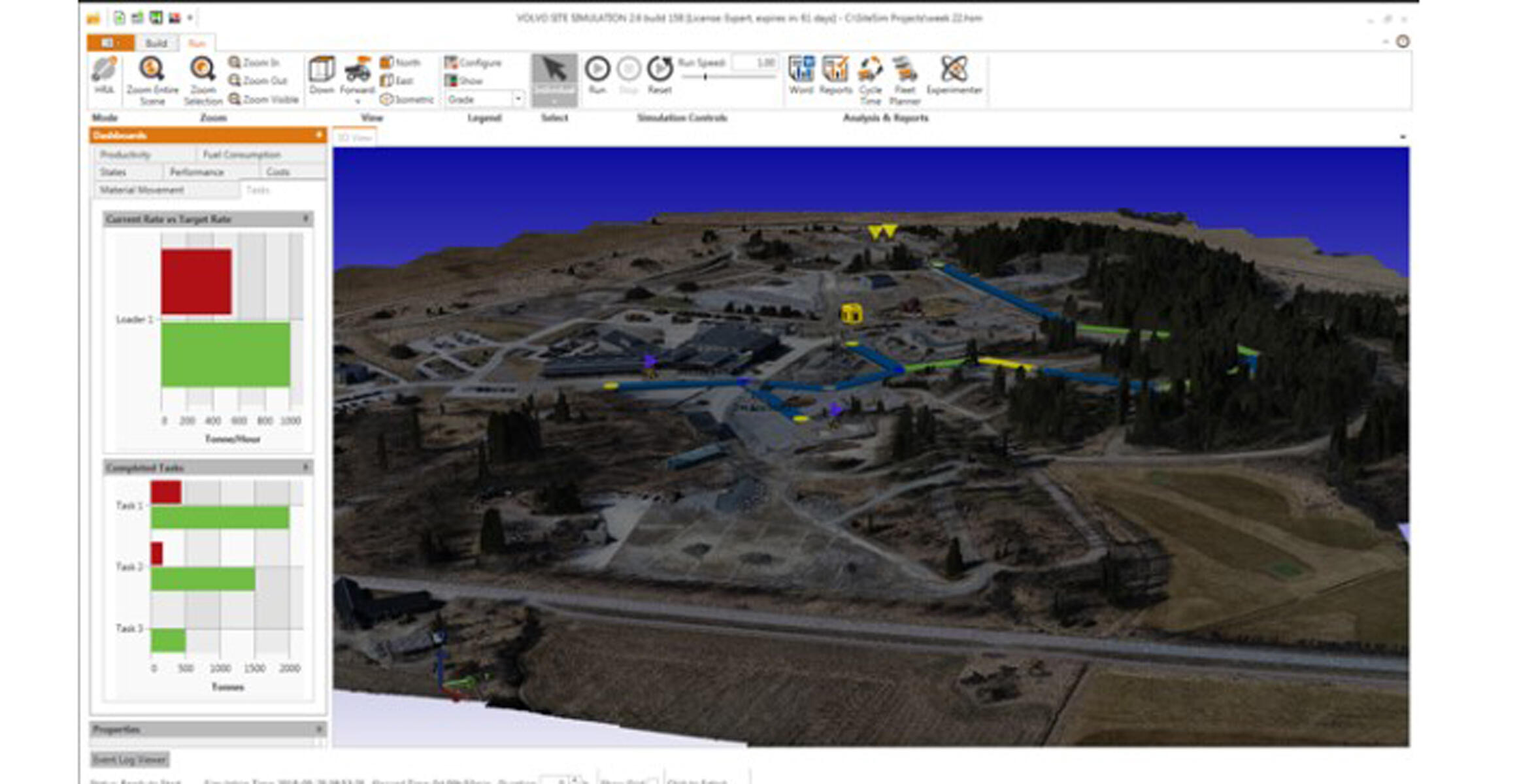
Task: Open the Grade legend dropdown
Action: click(518, 99)
